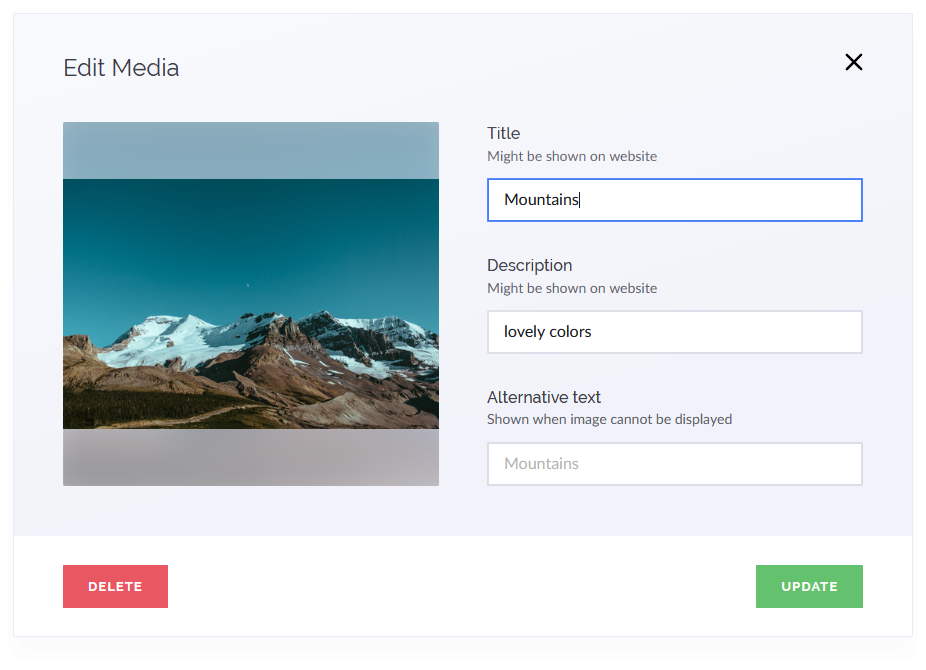926x670 pixels.
Task: Select the Edit Media heading text
Action: [121, 68]
